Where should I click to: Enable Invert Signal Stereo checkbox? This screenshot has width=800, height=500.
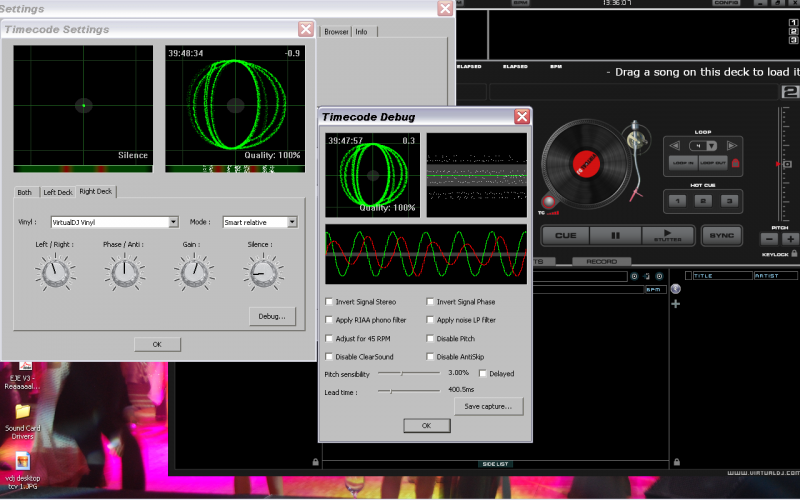tap(330, 301)
